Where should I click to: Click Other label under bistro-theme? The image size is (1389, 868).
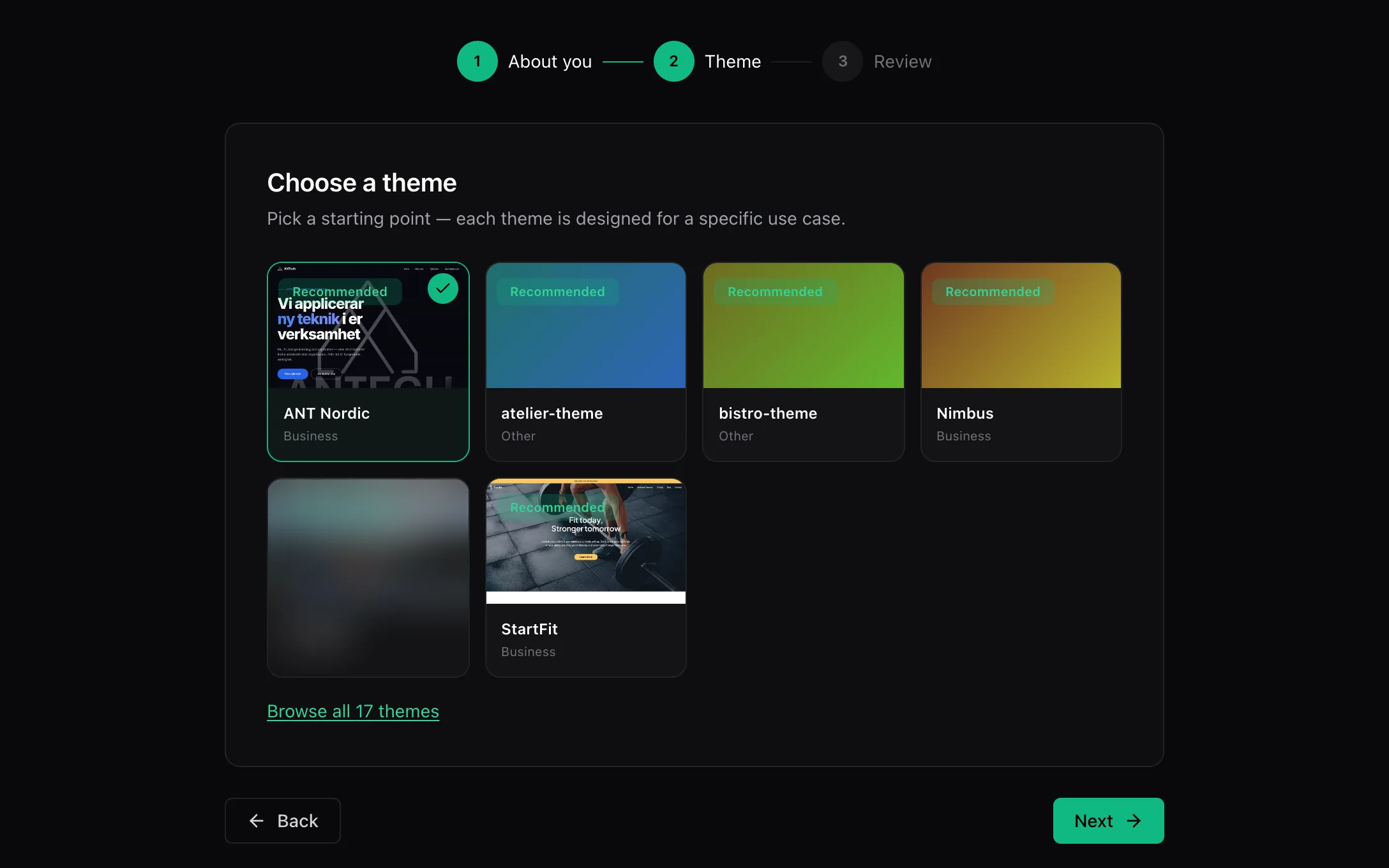click(x=736, y=436)
